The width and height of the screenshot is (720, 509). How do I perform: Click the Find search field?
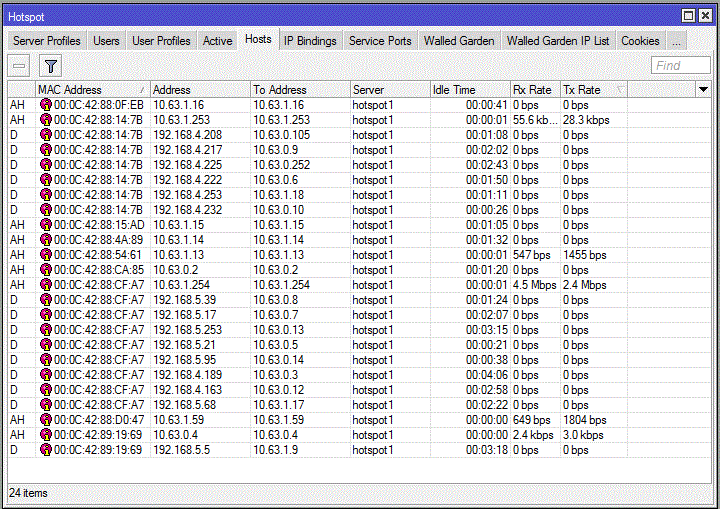click(x=681, y=66)
